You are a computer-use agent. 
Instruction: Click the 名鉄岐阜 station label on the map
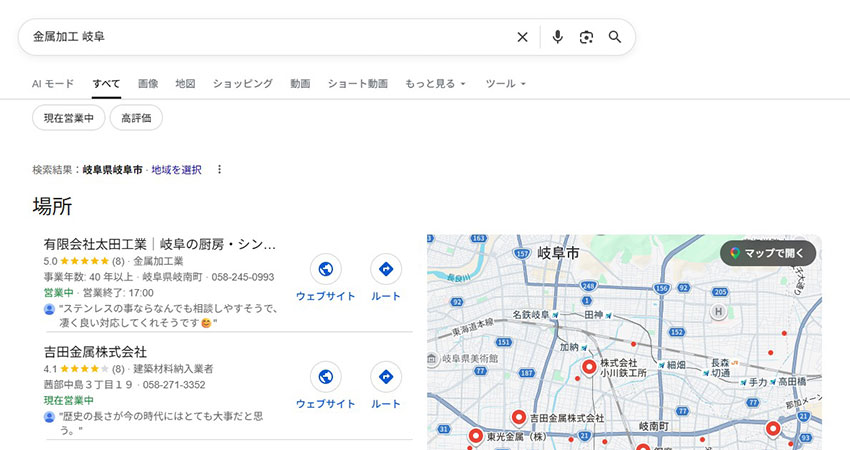531,314
